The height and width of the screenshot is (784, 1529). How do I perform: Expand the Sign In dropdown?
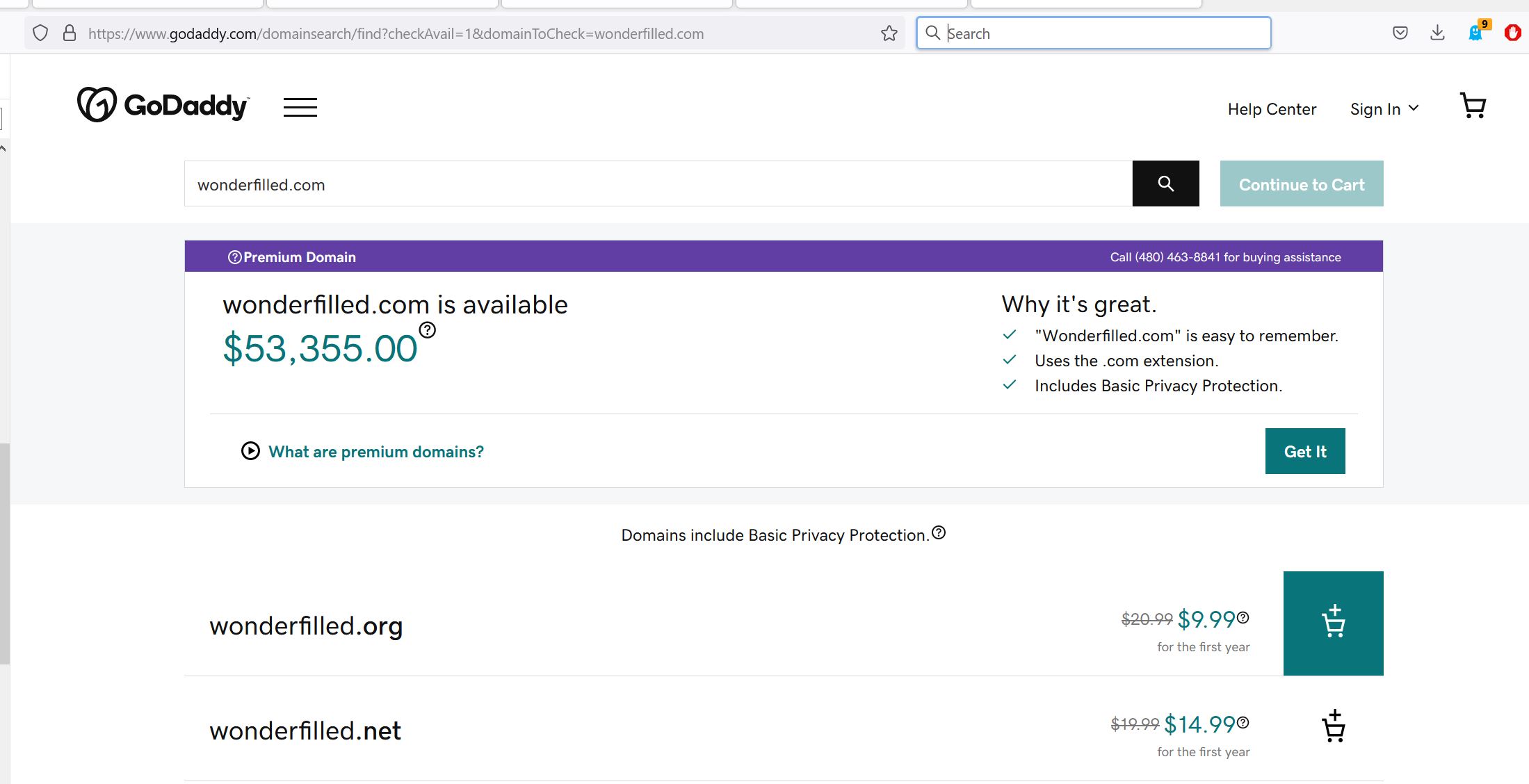point(1384,109)
